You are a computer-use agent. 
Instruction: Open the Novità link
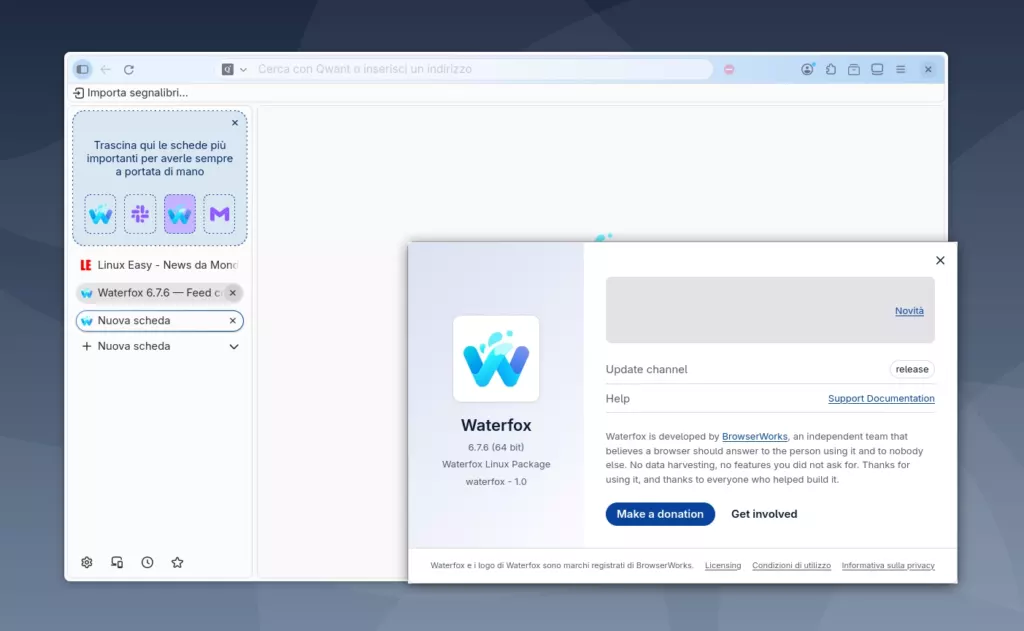point(909,311)
